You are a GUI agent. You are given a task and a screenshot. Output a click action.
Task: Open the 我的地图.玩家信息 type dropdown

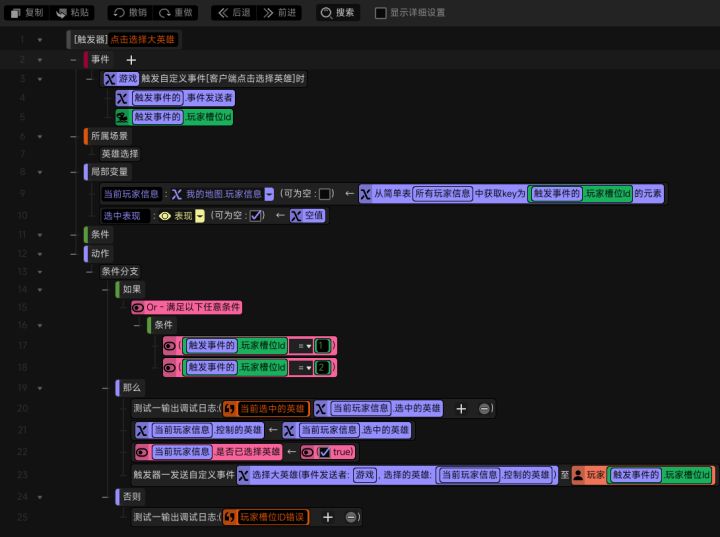[x=270, y=194]
